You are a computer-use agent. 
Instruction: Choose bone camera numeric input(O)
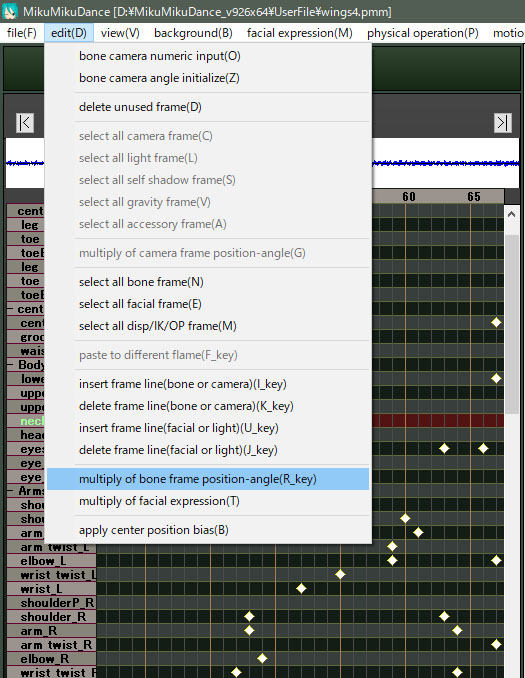point(208,56)
